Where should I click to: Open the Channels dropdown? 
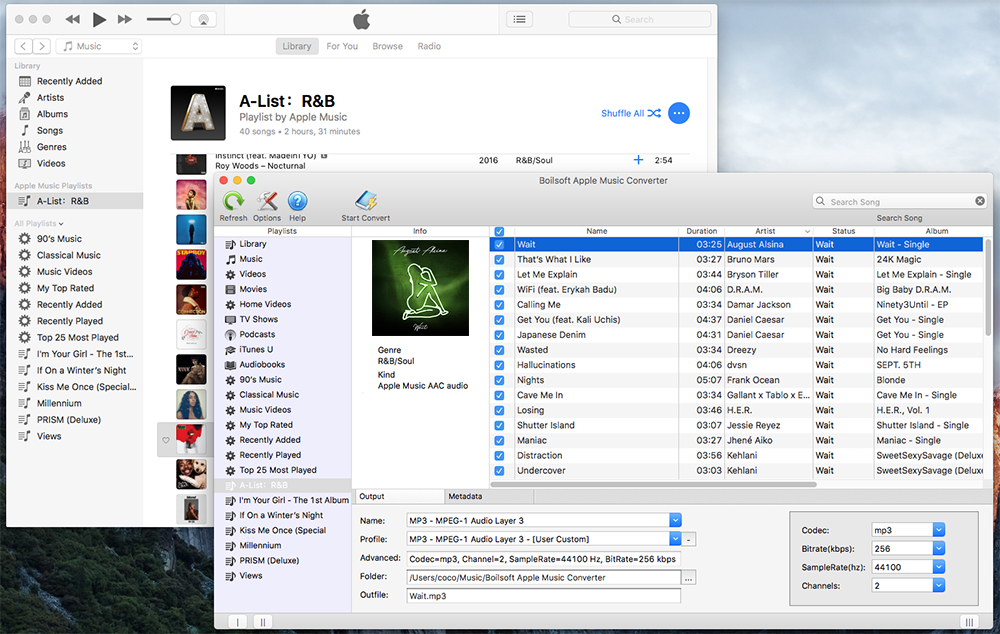point(939,586)
